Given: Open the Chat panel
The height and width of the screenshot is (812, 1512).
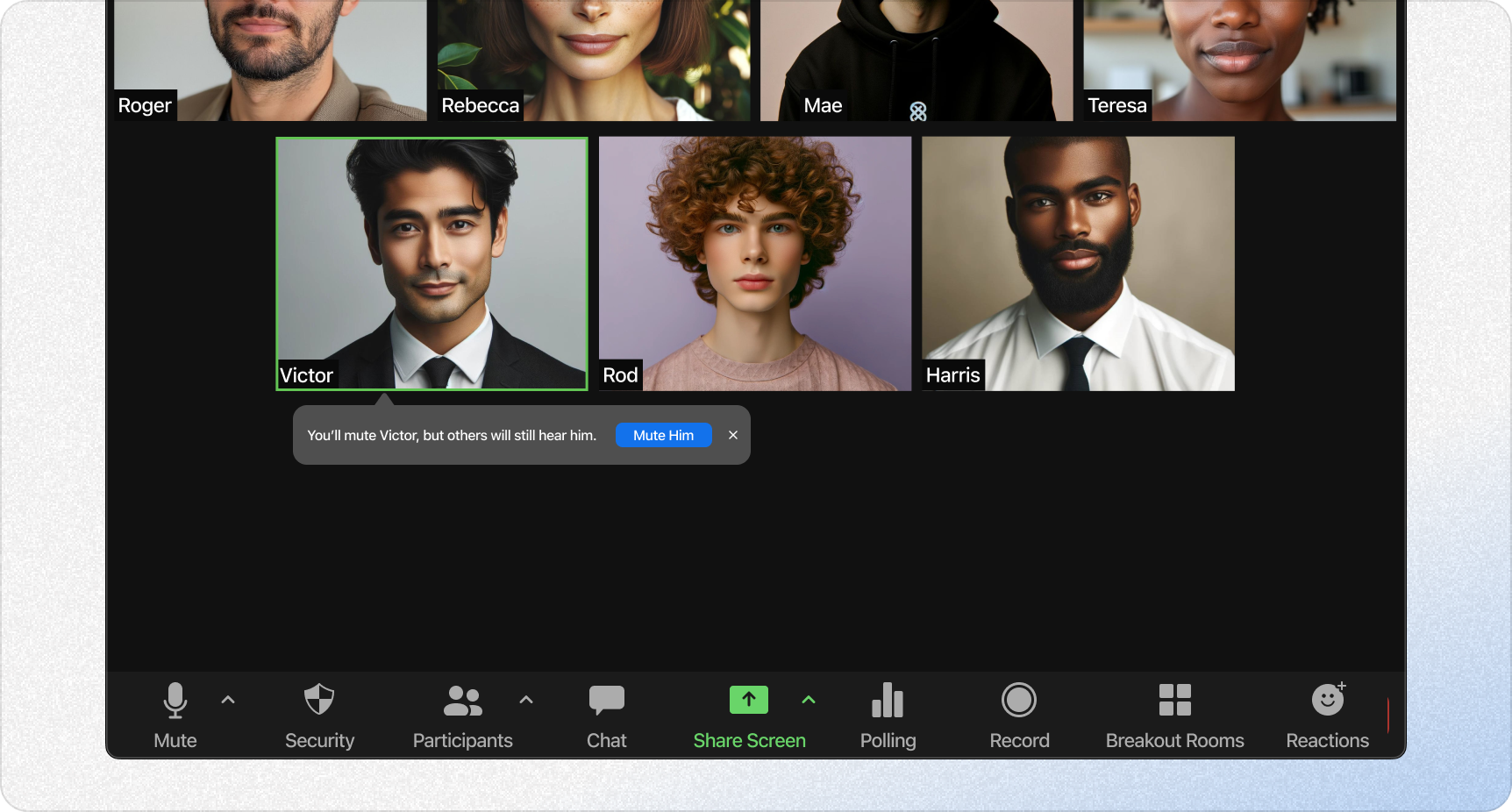Looking at the screenshot, I should (x=606, y=715).
